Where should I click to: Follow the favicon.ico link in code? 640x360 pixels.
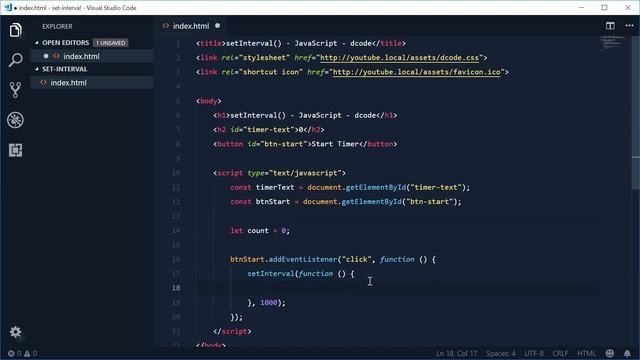[416, 72]
